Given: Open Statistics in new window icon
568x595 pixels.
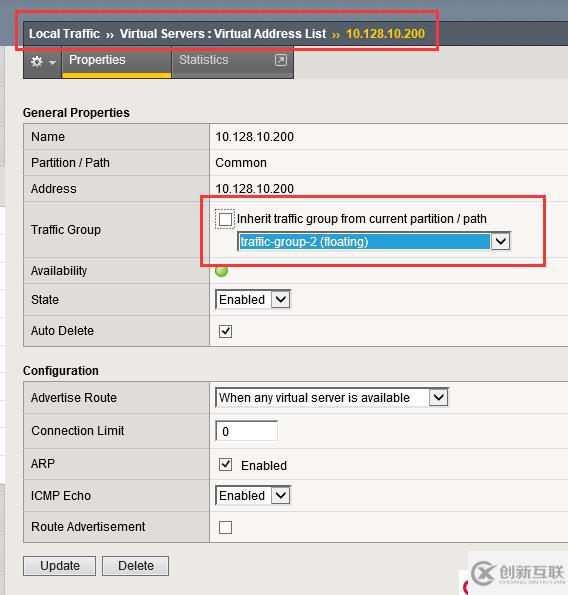Looking at the screenshot, I should (x=281, y=60).
